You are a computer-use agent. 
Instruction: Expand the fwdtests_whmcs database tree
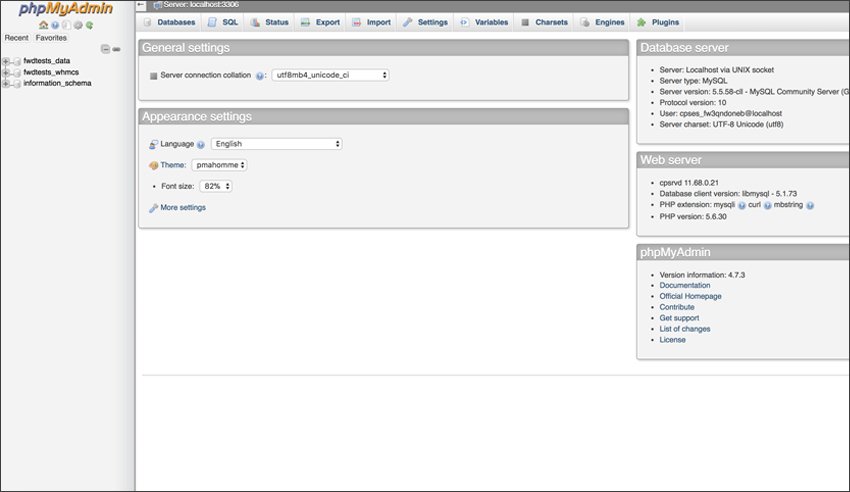[5, 73]
